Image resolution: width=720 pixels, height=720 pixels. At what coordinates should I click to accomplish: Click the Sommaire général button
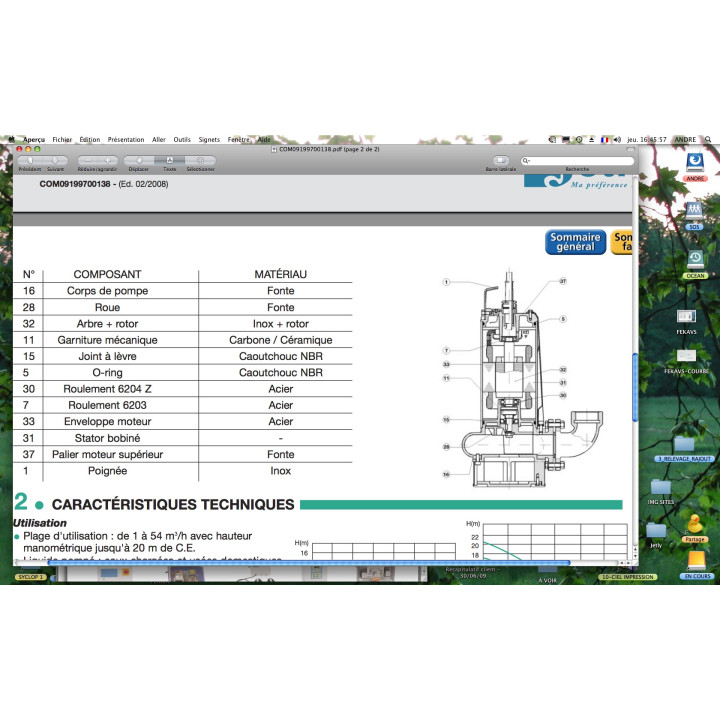click(x=575, y=242)
